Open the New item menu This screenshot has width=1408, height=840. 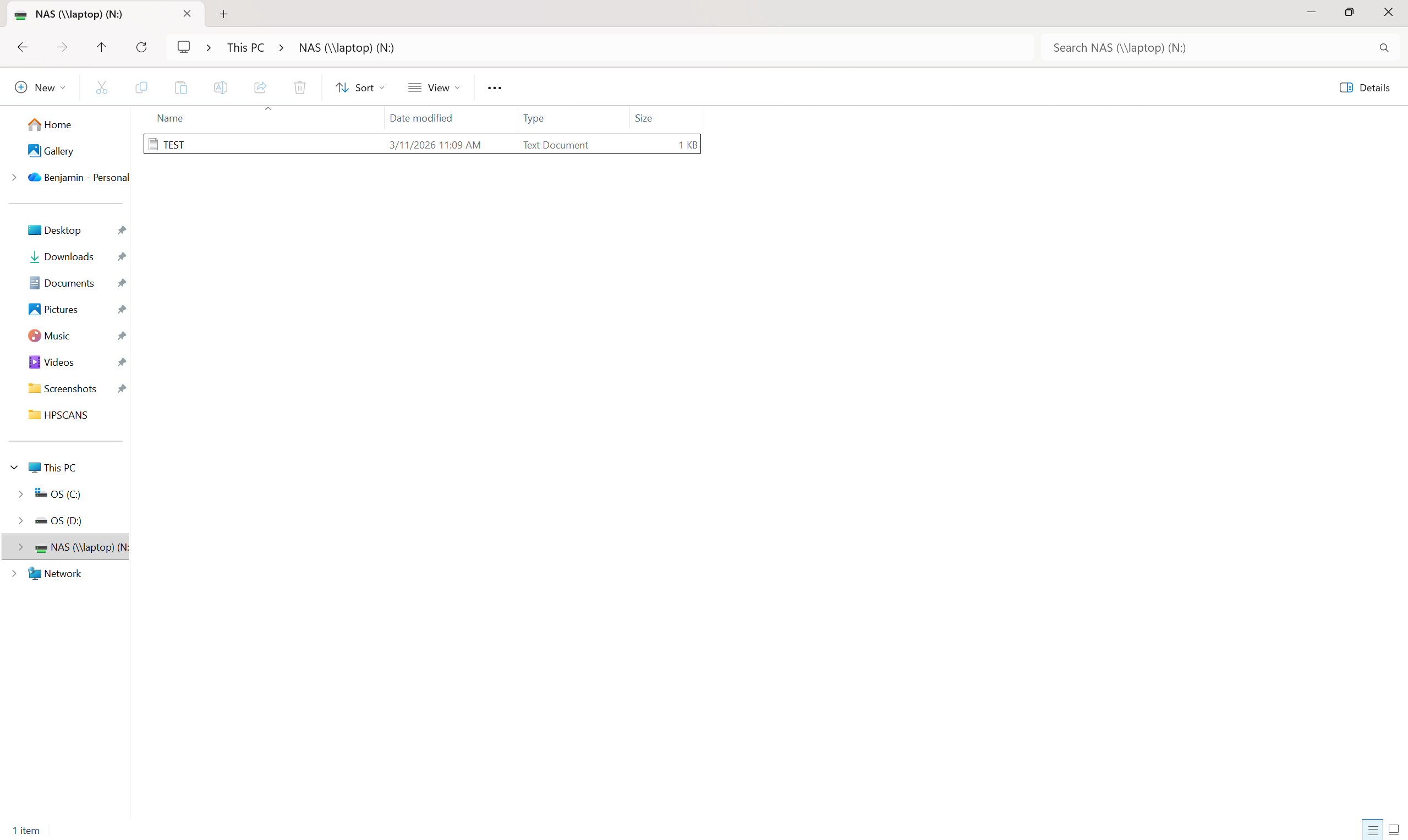pos(40,87)
